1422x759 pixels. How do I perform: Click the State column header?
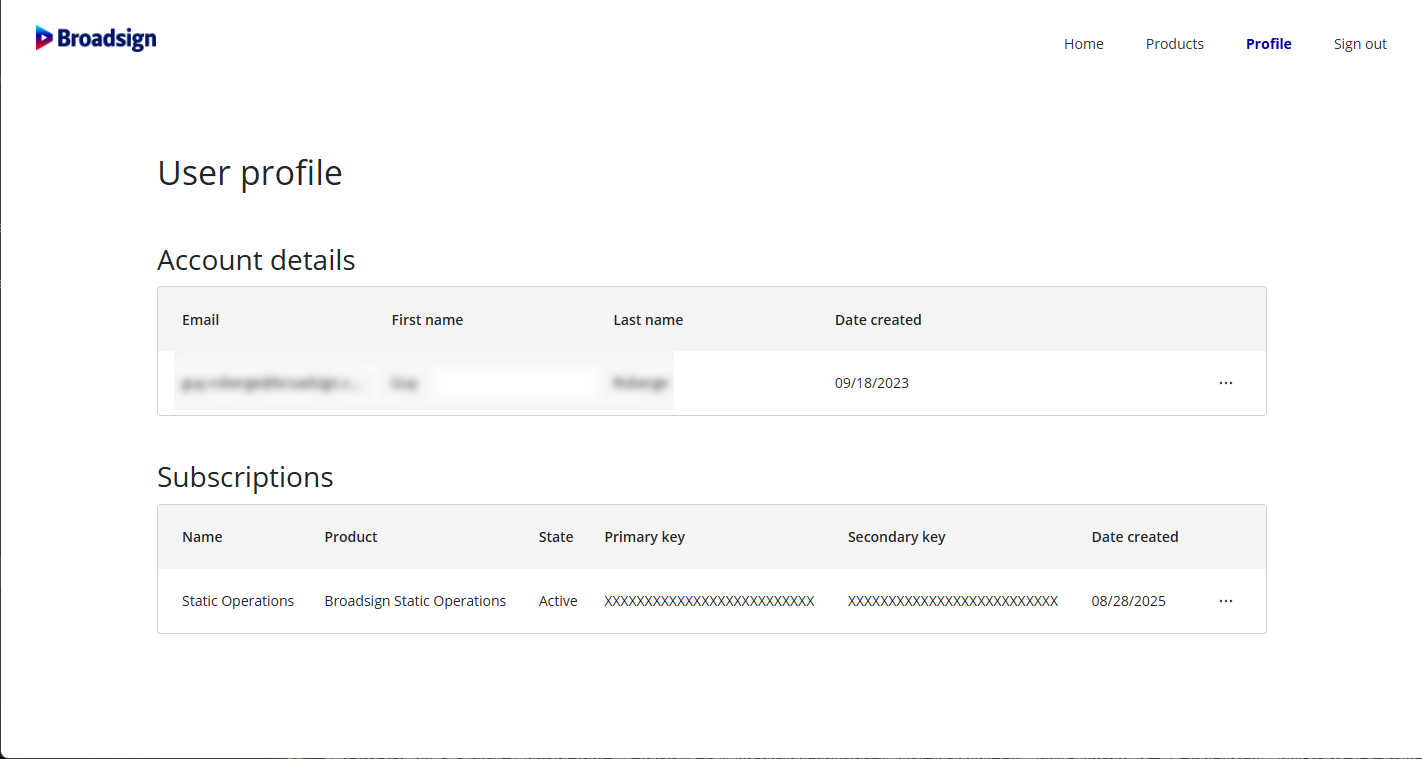pos(556,537)
